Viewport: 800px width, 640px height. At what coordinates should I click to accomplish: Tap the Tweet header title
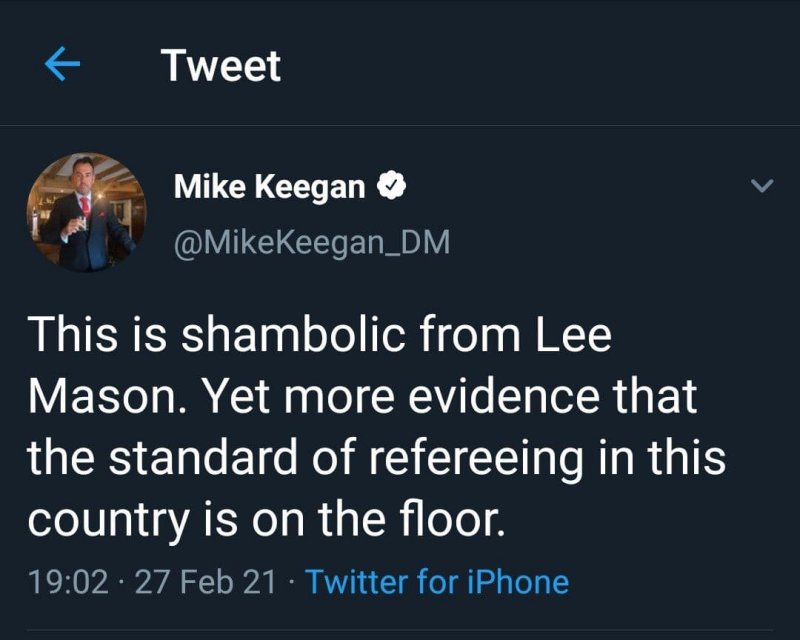tap(221, 66)
